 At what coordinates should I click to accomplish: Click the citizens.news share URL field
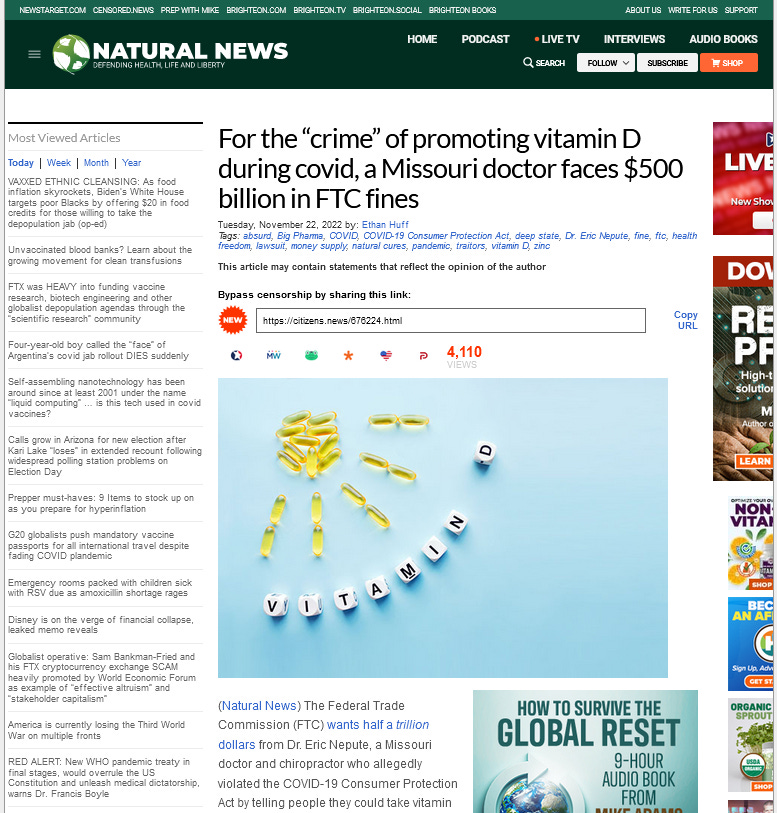coord(450,320)
